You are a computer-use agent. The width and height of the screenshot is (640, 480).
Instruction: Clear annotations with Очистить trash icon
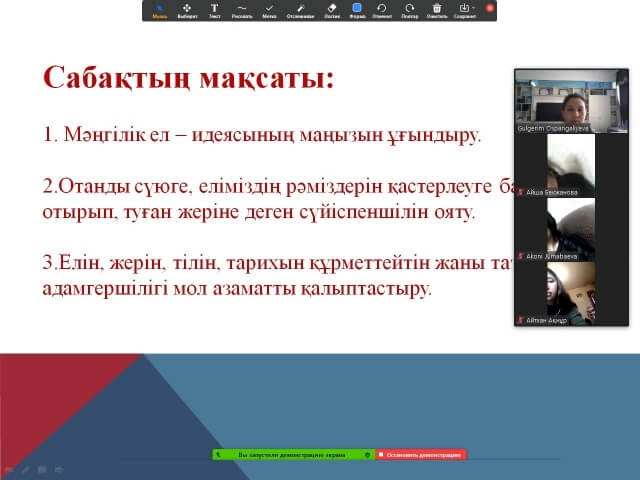click(437, 11)
